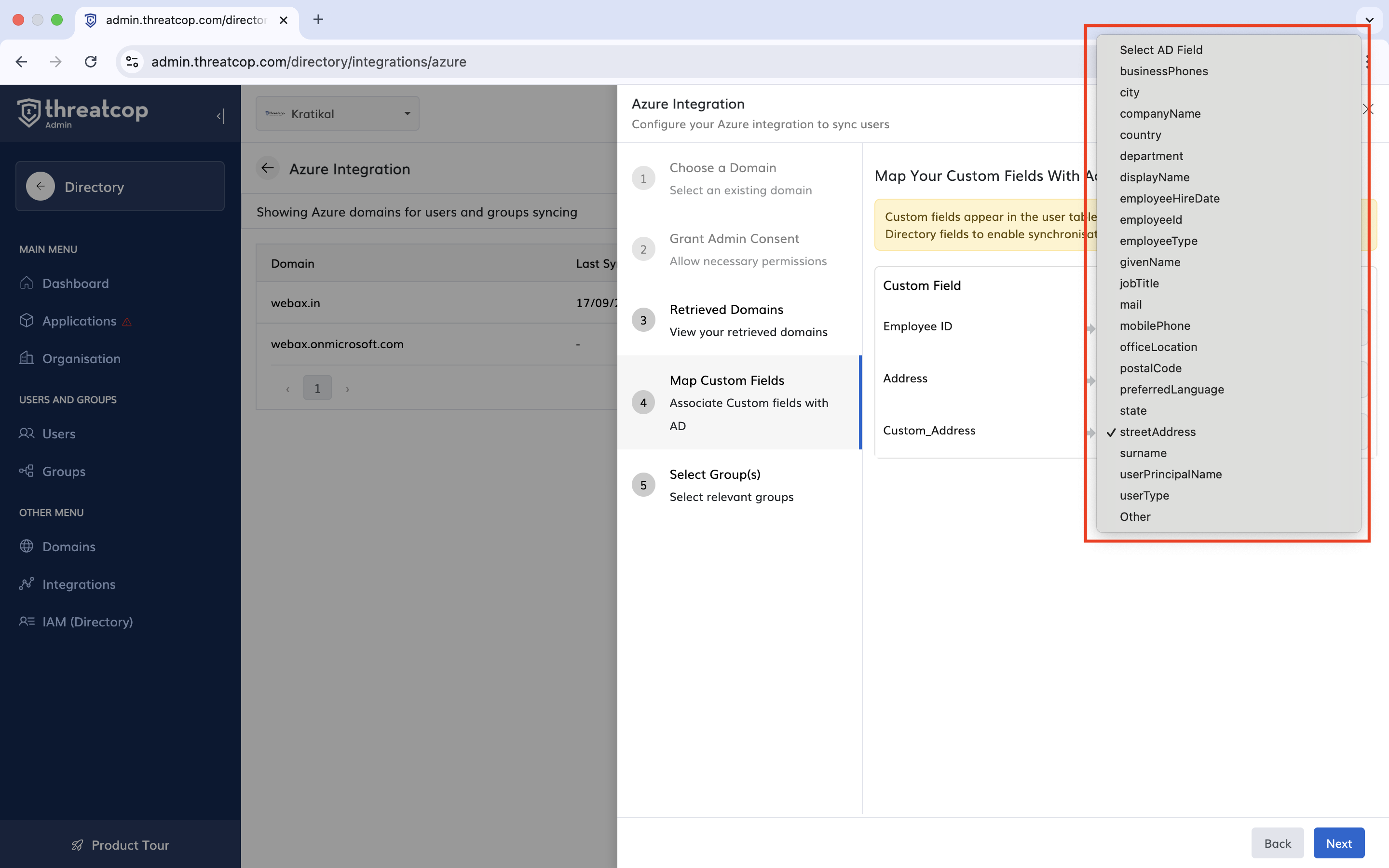The width and height of the screenshot is (1389, 868).
Task: Click the Organisation building icon
Action: pos(27,358)
